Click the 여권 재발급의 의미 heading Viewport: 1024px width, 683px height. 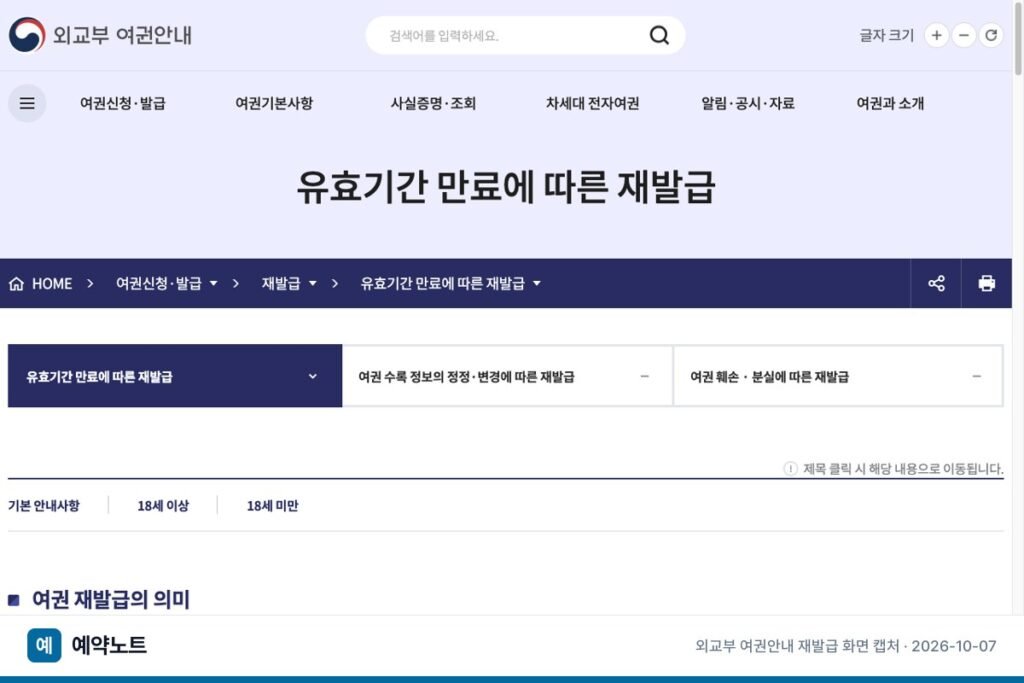(110, 599)
